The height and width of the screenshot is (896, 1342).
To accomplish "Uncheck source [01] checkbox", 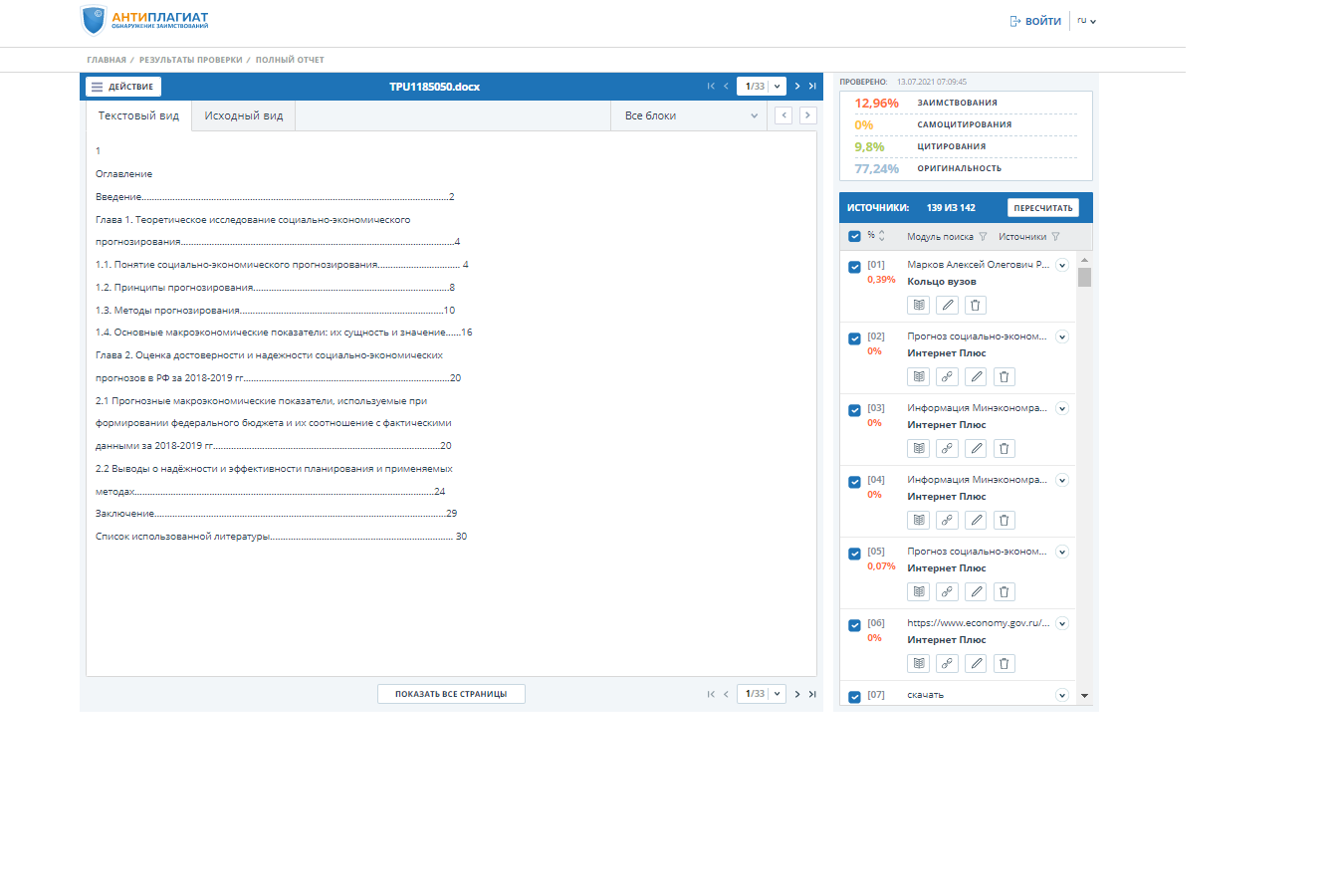I will (x=854, y=267).
